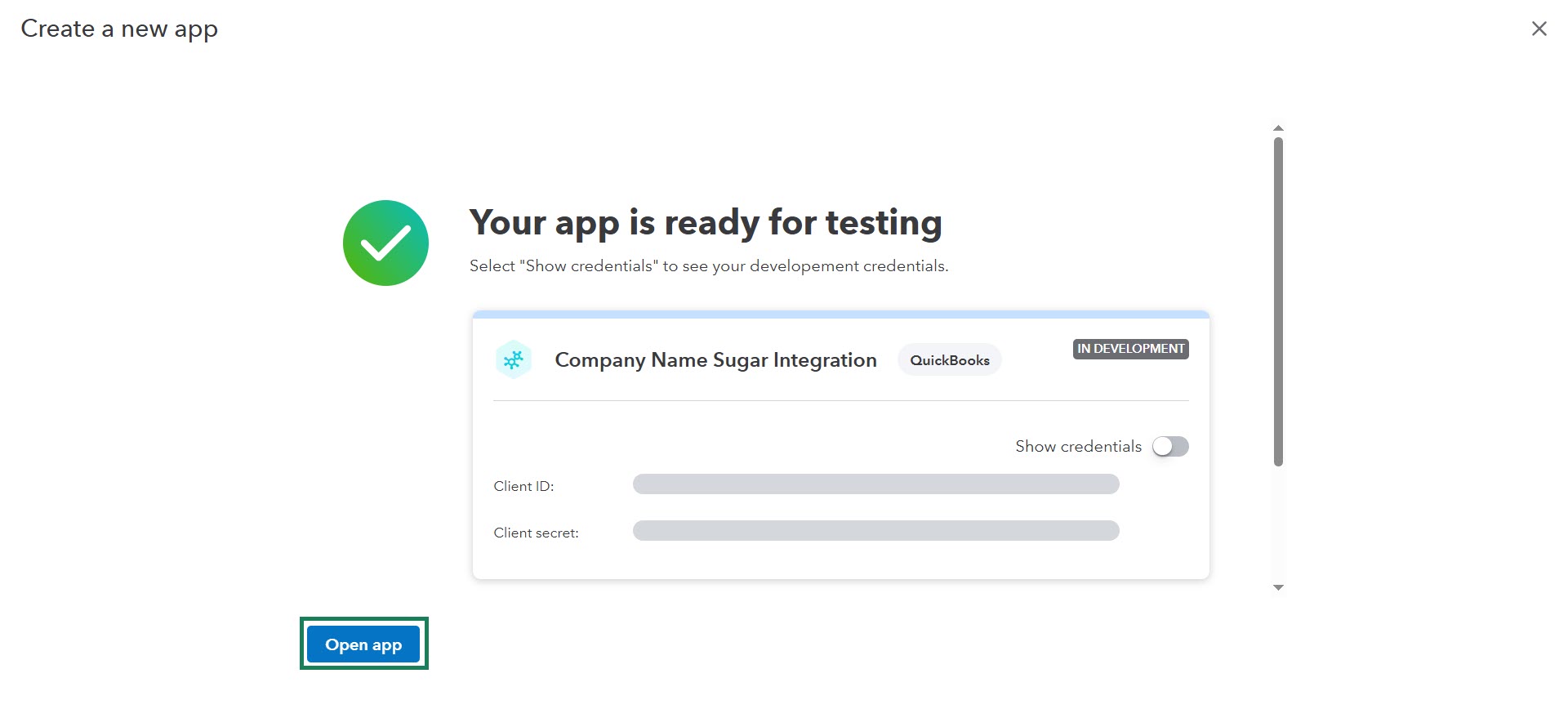Click the Show credentials label text
Image resolution: width=1568 pixels, height=718 pixels.
coord(1078,446)
